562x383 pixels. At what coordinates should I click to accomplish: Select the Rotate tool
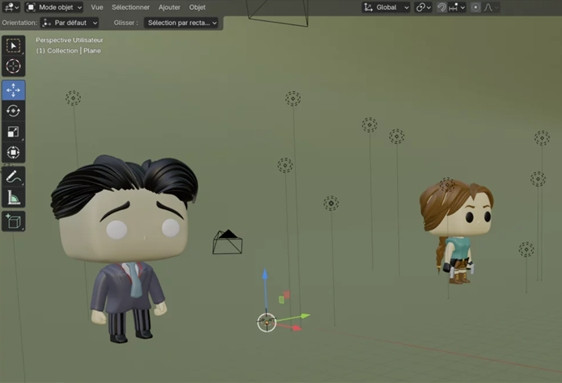tap(13, 111)
